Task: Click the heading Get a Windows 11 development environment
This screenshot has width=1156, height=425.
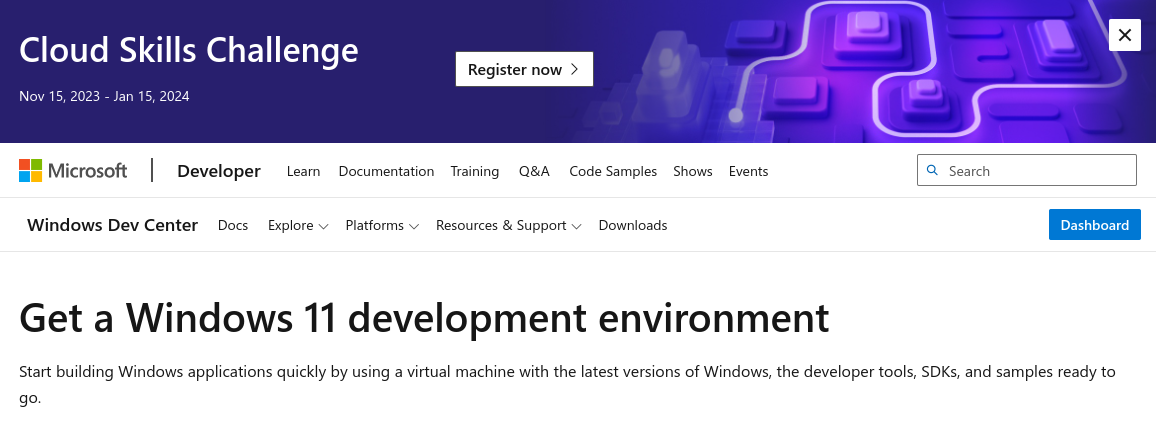Action: point(424,318)
